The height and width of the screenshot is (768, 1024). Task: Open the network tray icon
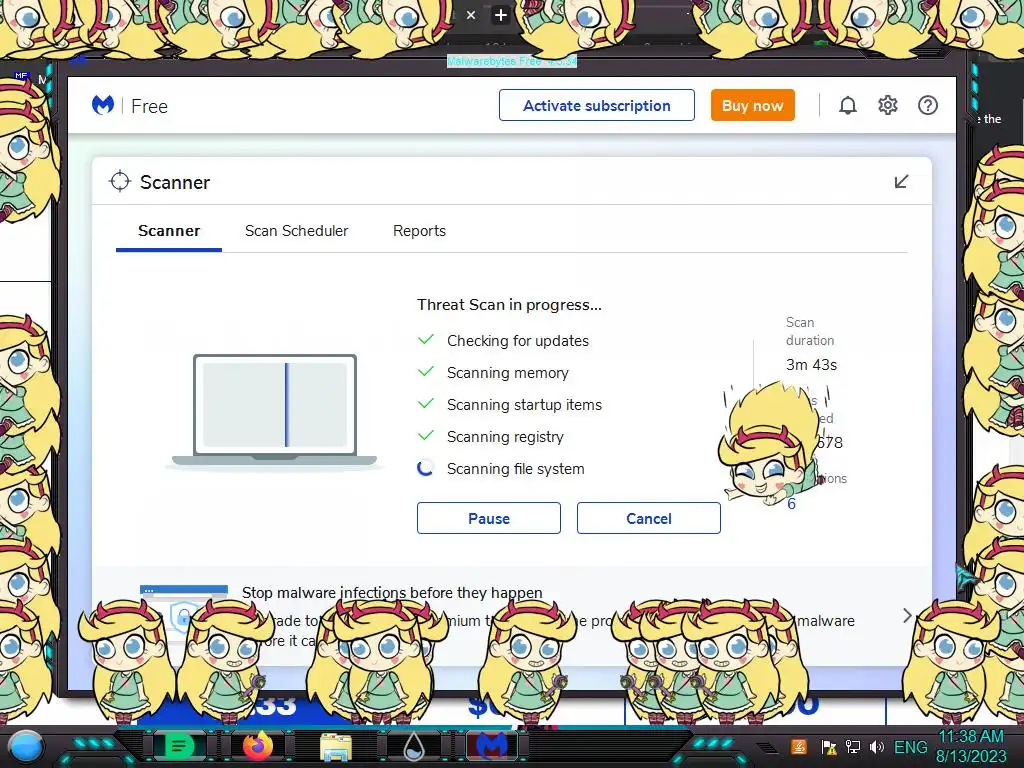click(853, 746)
